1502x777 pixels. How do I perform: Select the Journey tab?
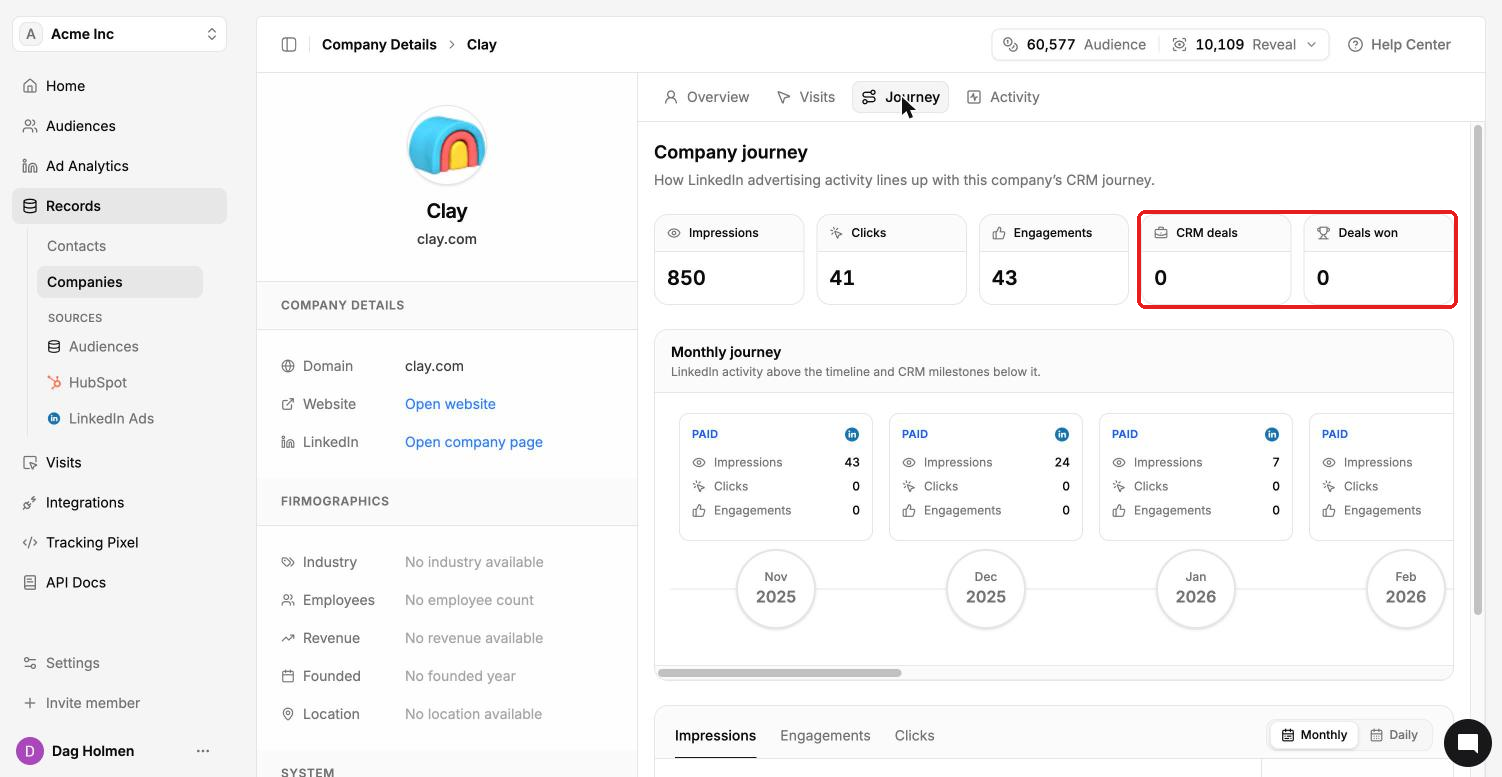[900, 97]
